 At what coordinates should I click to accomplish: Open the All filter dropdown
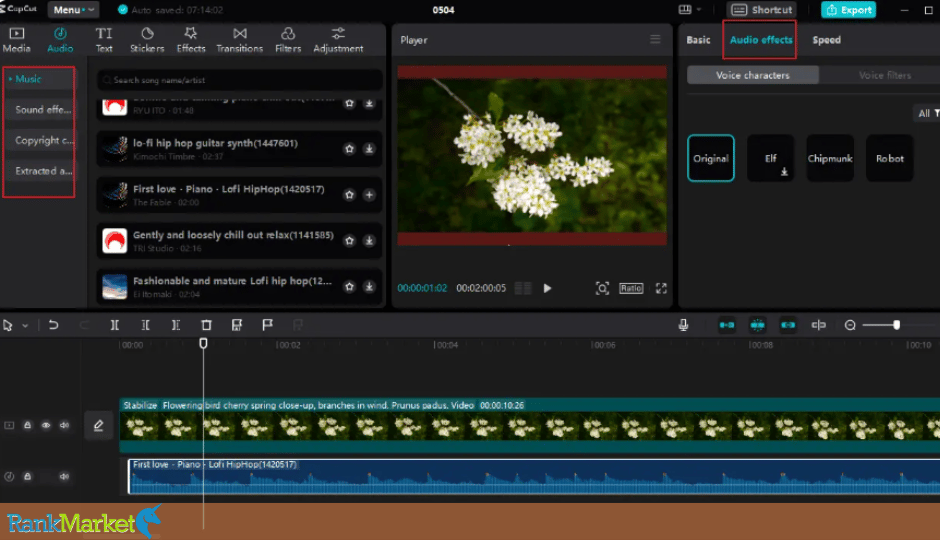coord(928,113)
